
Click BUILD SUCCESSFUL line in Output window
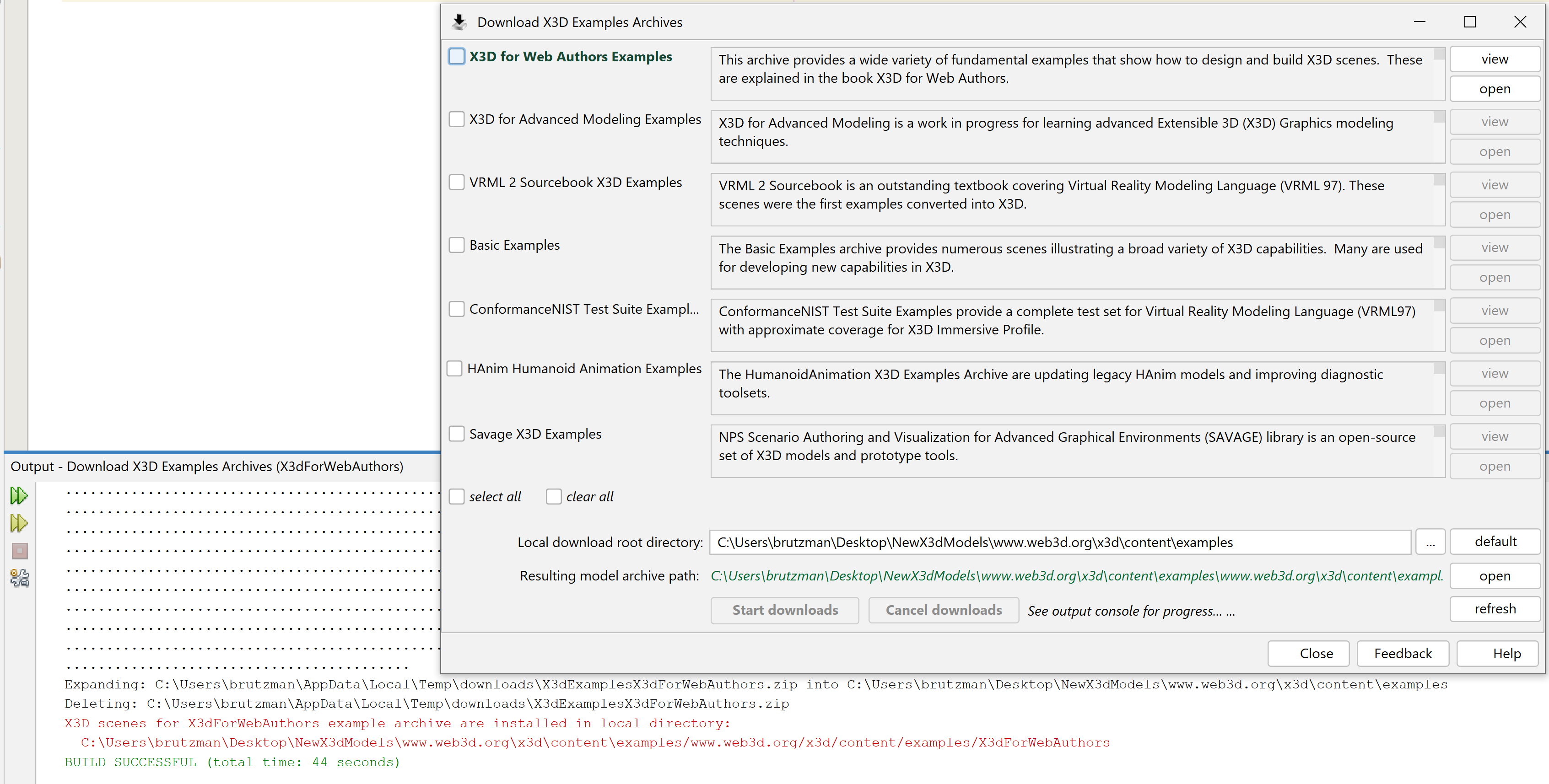(x=232, y=763)
